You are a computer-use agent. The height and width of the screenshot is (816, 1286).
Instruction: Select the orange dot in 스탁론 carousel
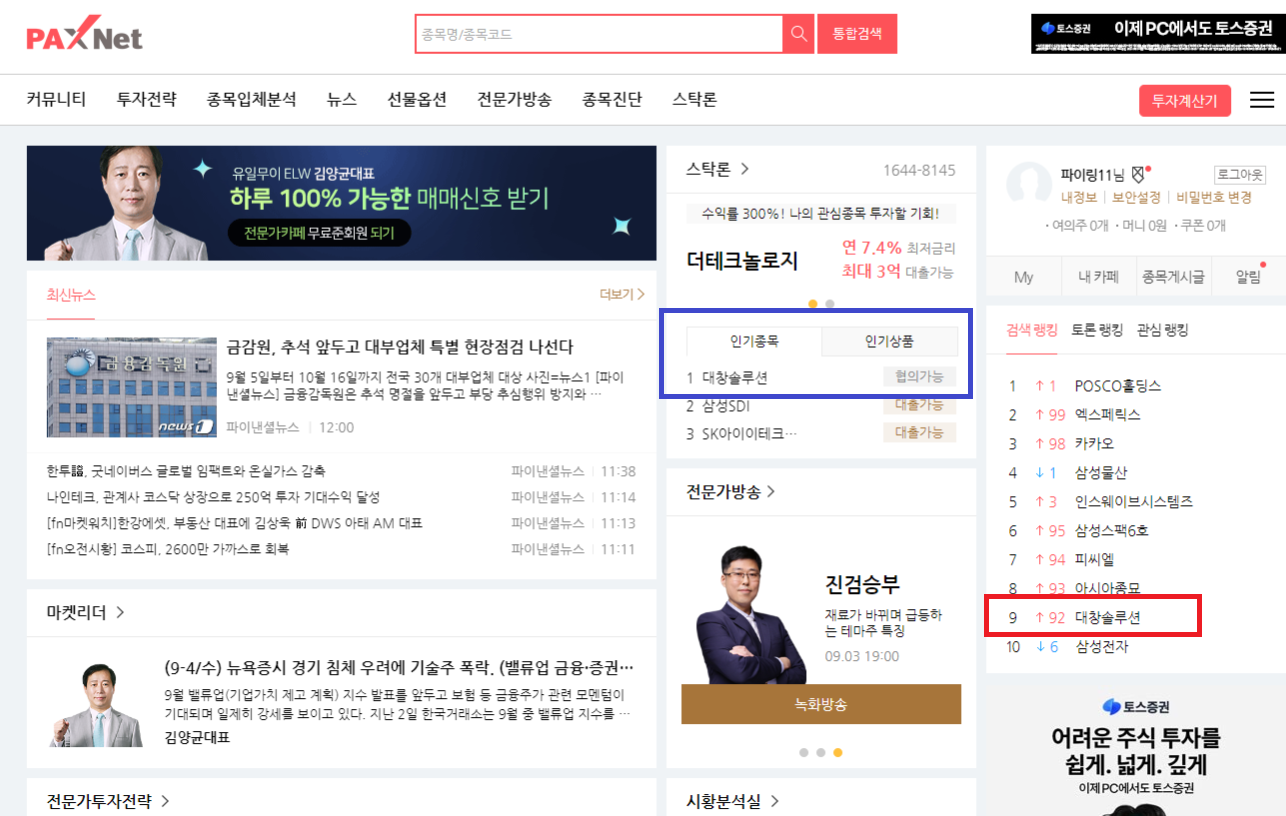(x=813, y=303)
